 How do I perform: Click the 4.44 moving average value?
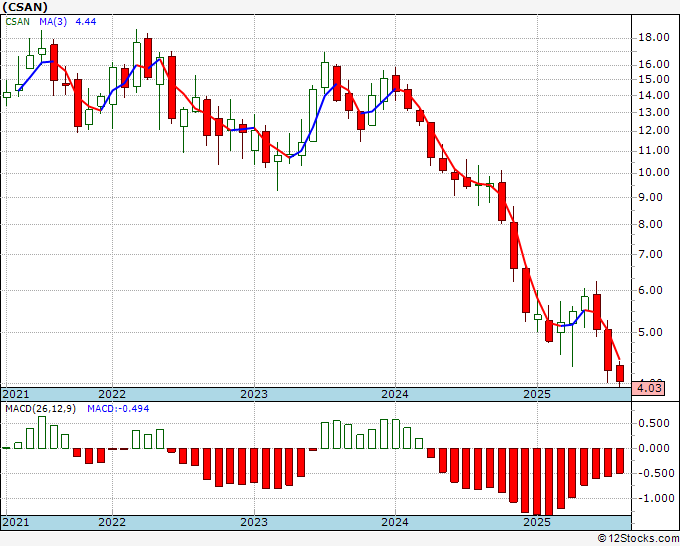point(86,22)
